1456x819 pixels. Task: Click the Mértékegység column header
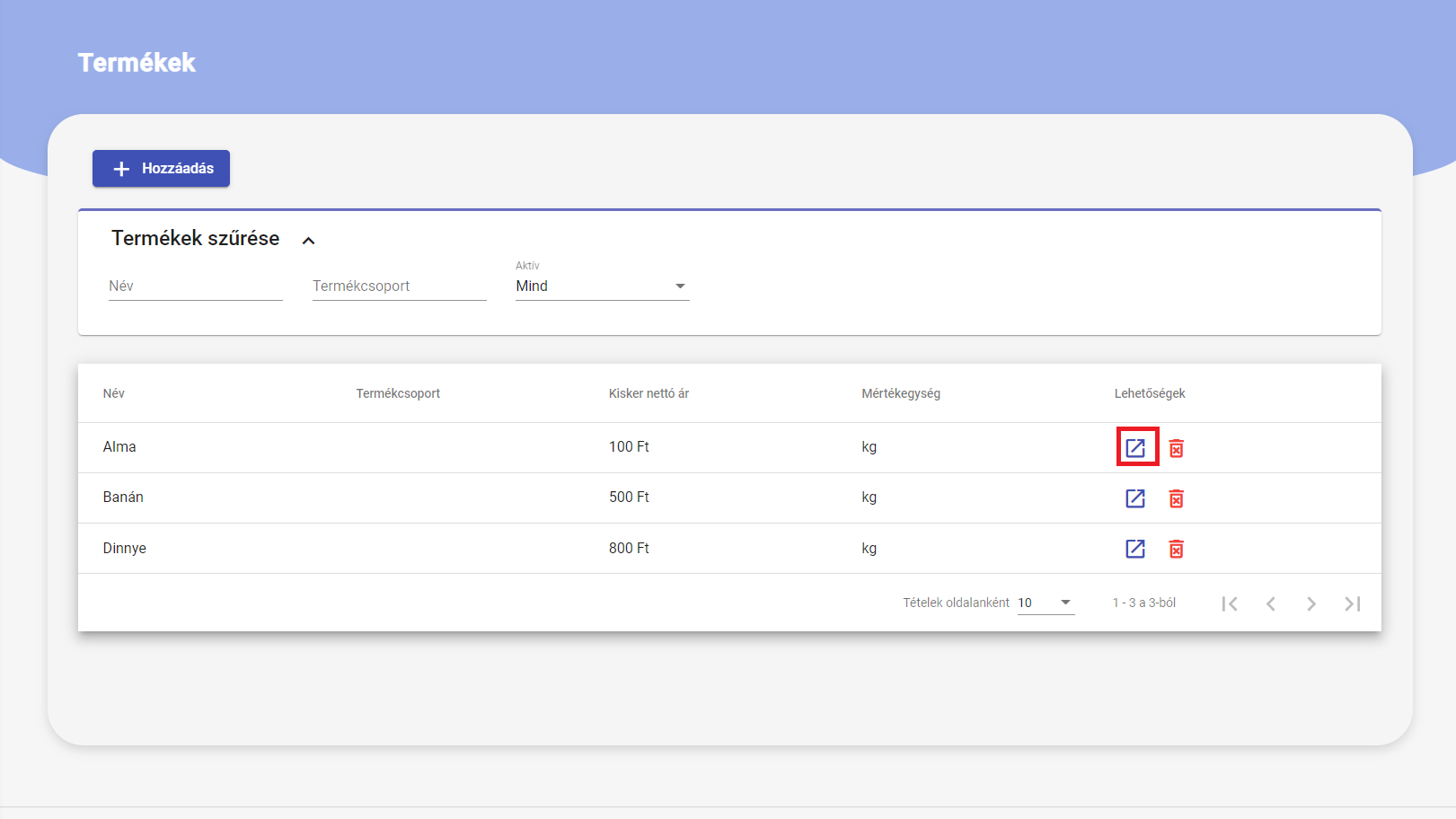901,393
